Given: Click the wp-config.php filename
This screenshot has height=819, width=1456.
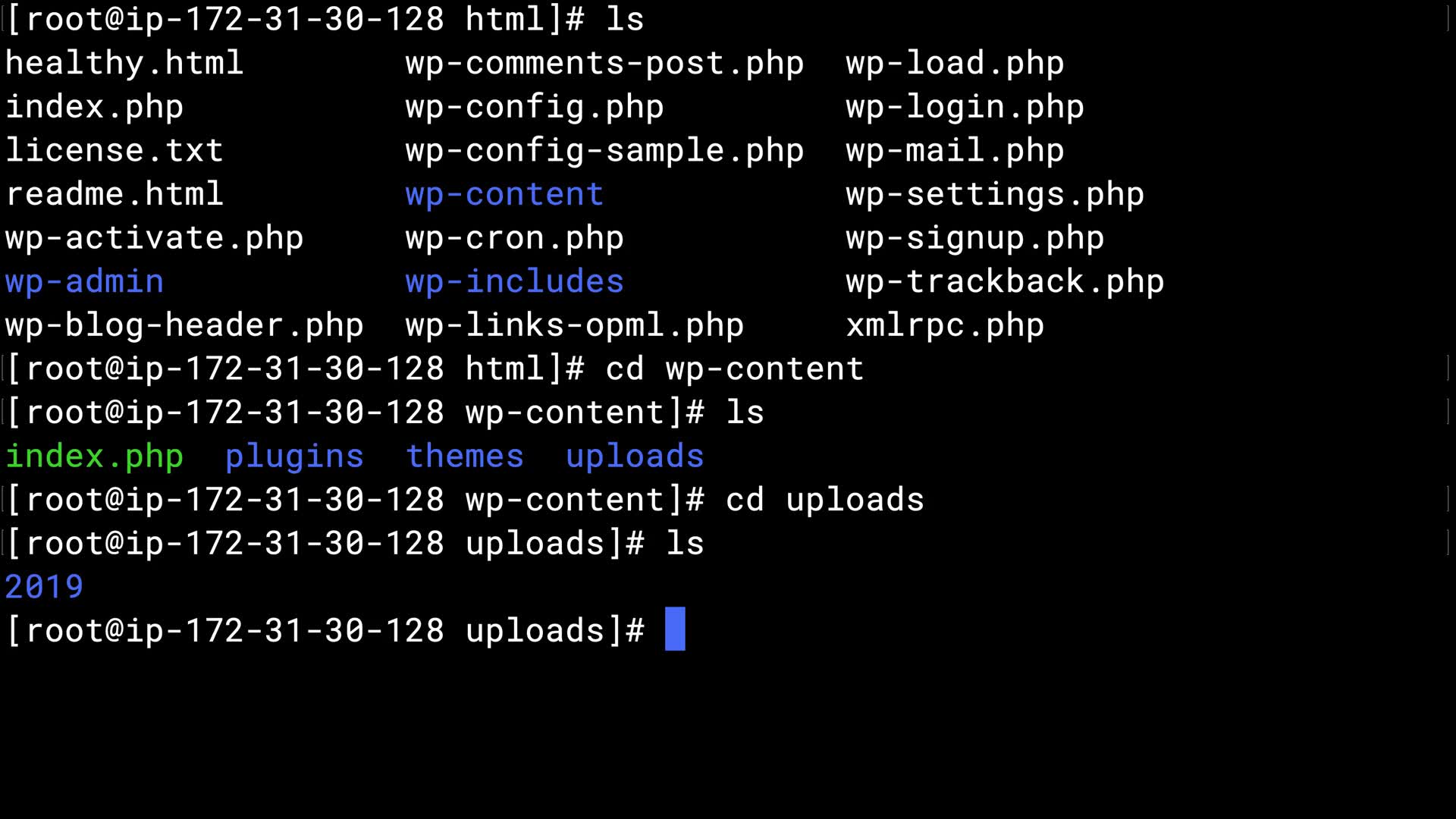Looking at the screenshot, I should point(535,108).
